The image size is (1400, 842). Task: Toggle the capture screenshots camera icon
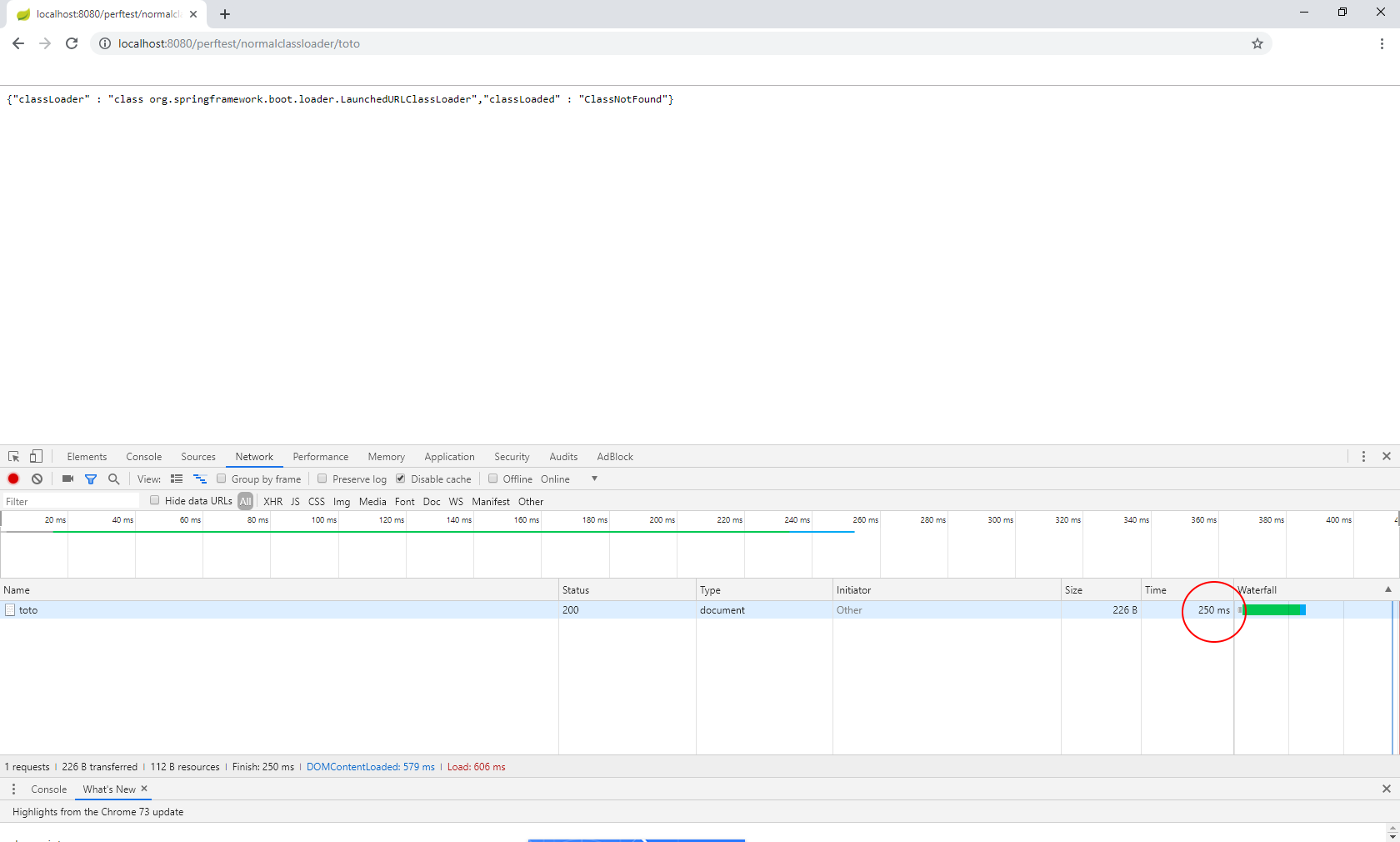point(67,479)
